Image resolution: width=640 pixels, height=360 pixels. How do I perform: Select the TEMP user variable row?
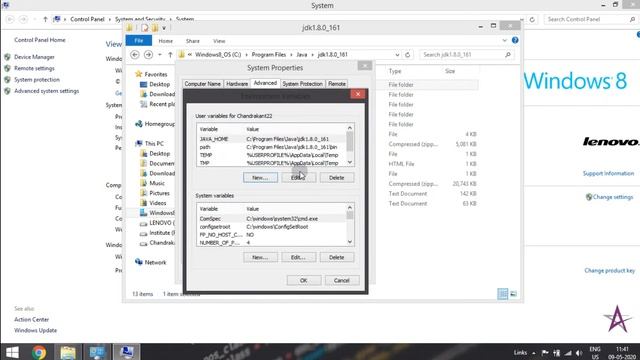click(271, 155)
